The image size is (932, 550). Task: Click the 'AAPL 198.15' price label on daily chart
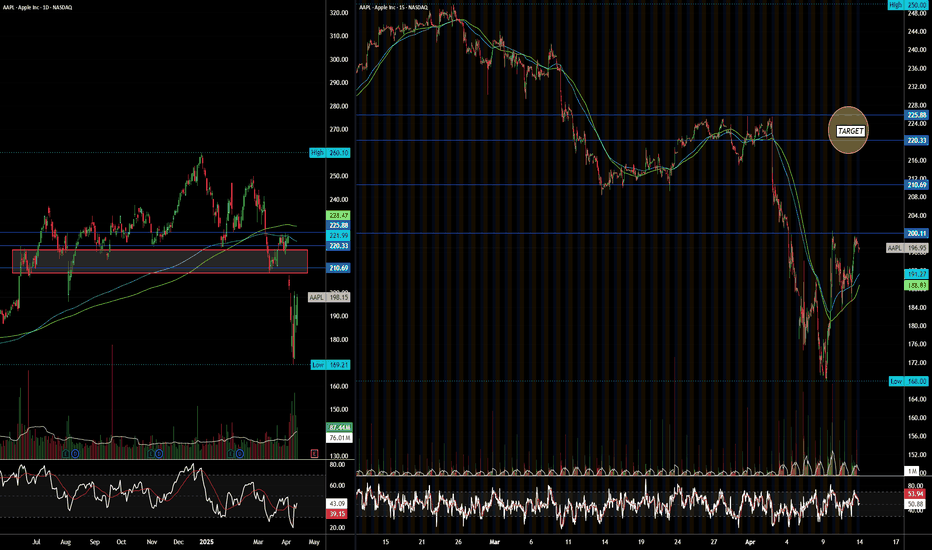click(329, 297)
